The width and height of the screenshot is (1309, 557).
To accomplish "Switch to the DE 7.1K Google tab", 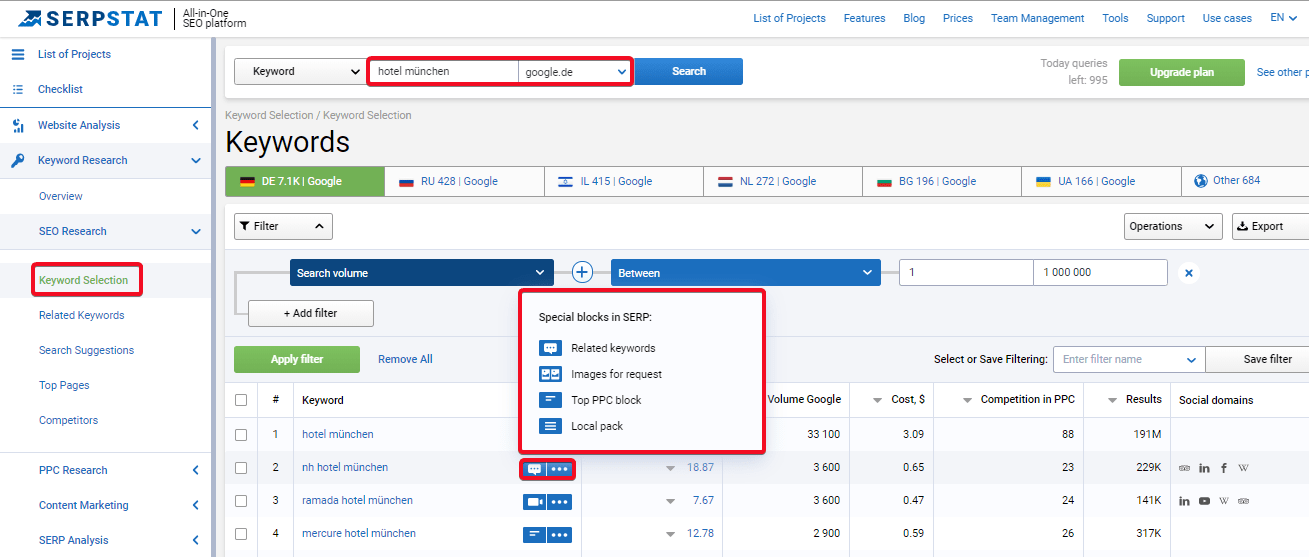I will pos(305,181).
